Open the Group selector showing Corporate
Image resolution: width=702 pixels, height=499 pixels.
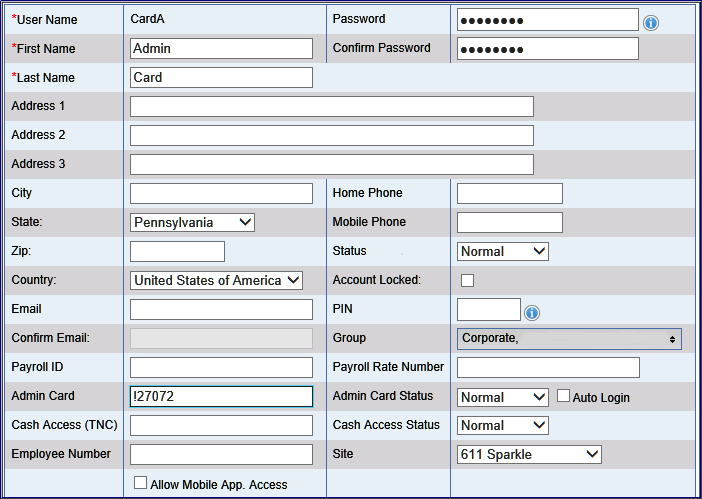tap(569, 339)
